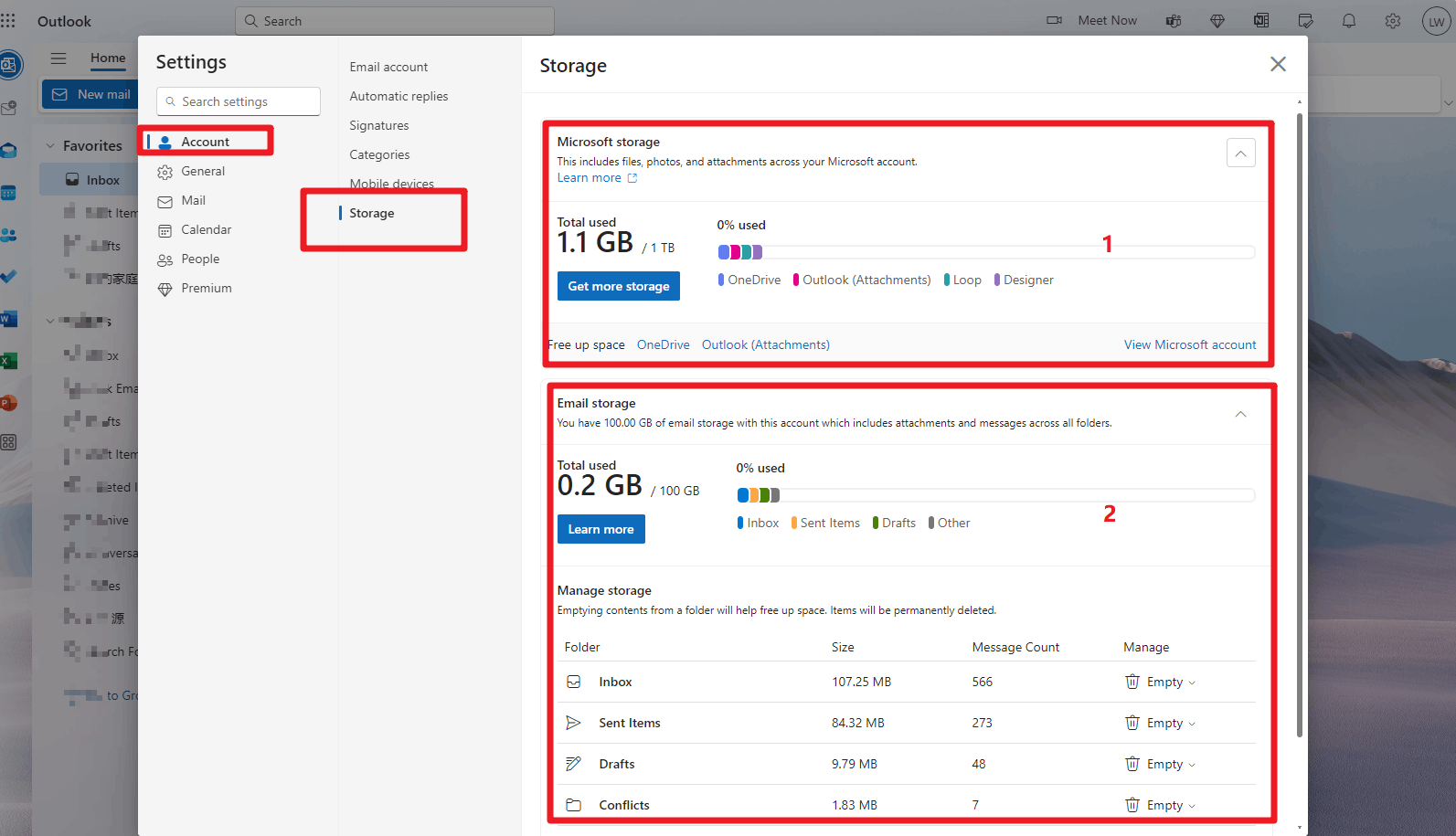This screenshot has height=836, width=1456.
Task: Select the People settings category
Action: [x=200, y=259]
